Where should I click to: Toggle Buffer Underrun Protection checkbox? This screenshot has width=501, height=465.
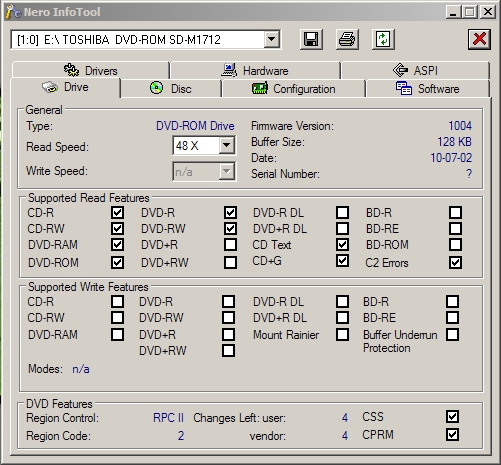[x=452, y=334]
